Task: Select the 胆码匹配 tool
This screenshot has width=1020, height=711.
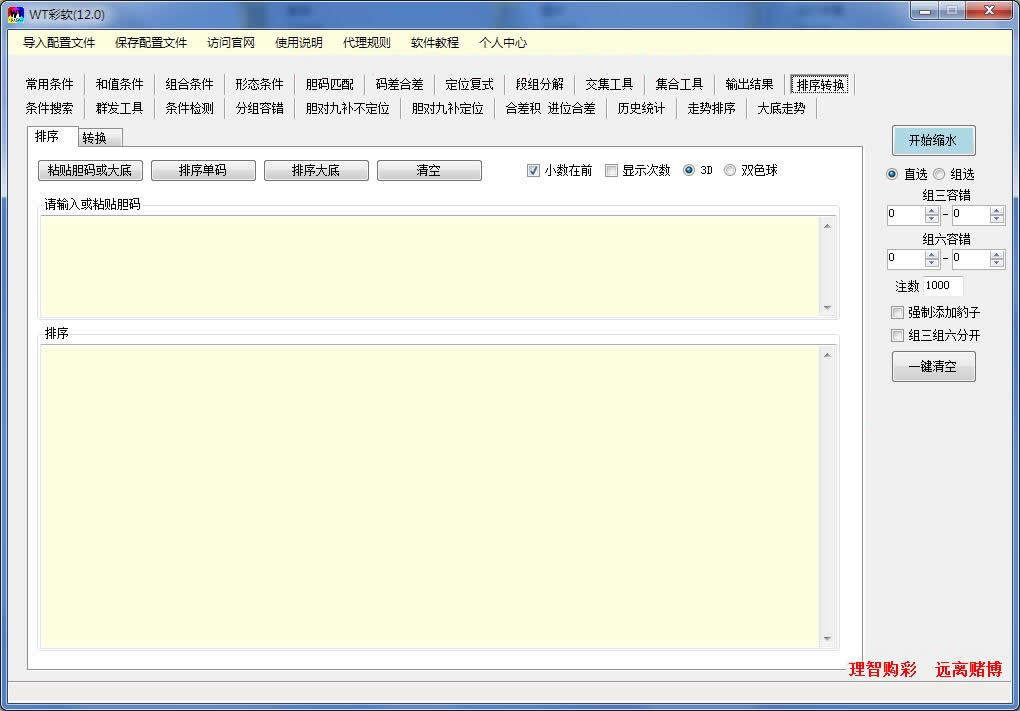Action: 328,84
